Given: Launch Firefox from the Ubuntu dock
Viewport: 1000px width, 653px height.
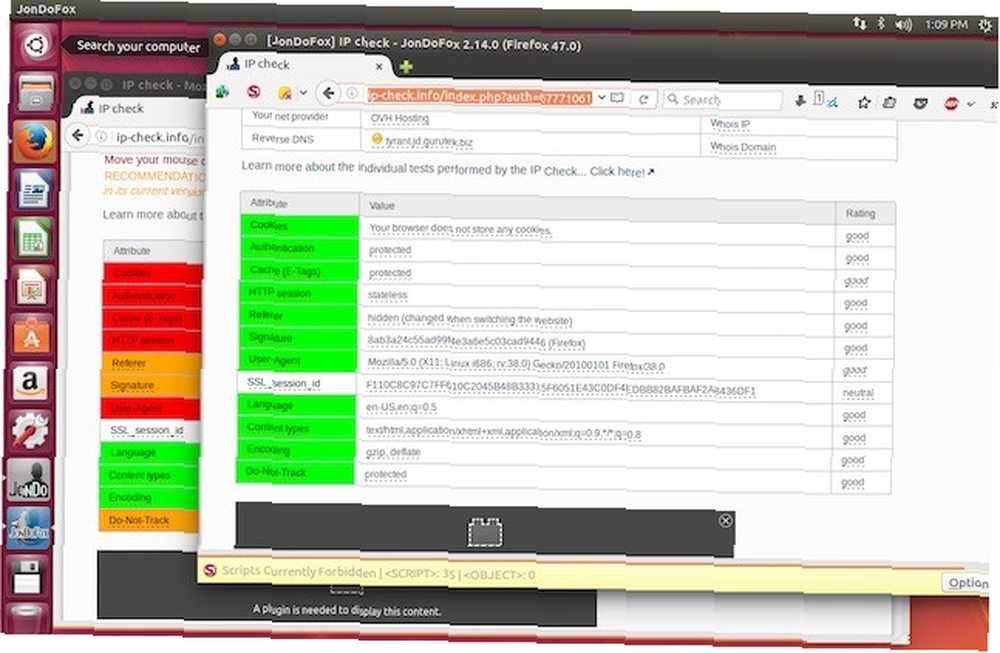Looking at the screenshot, I should [x=34, y=140].
